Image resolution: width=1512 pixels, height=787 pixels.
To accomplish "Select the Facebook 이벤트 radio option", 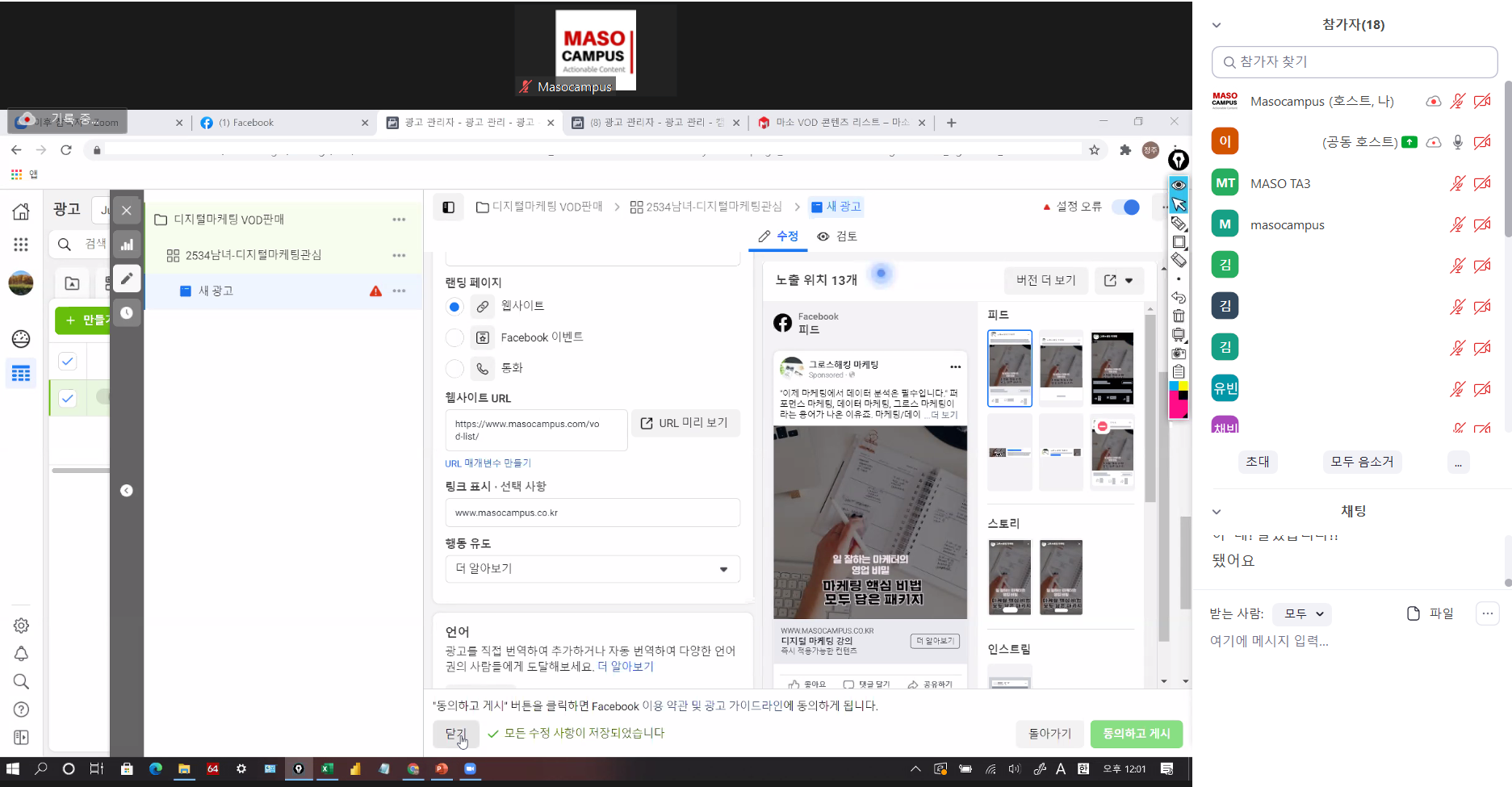I will pos(454,337).
